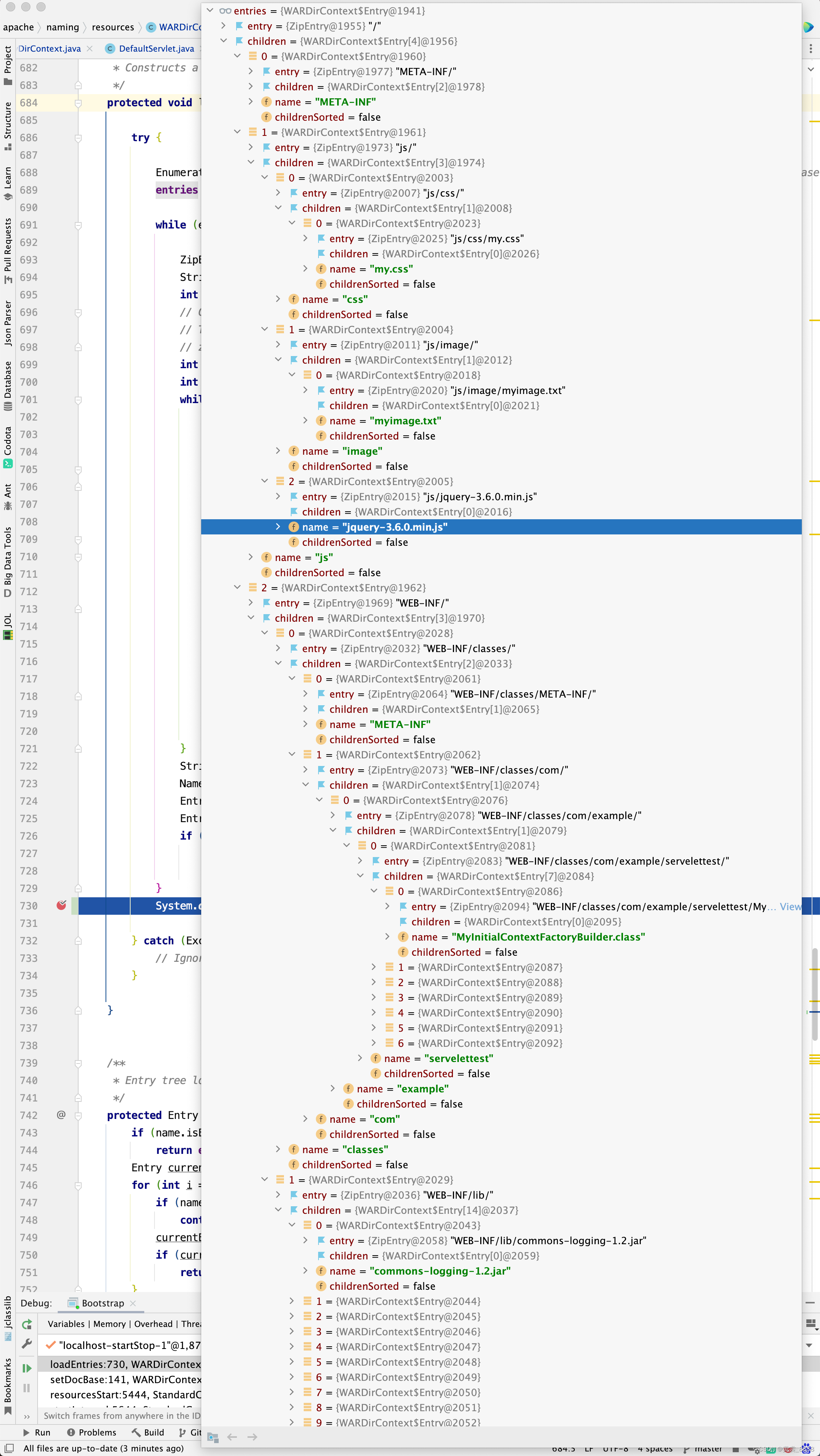This screenshot has height=1456, width=820.
Task: Click the Bootstrap tab in debug panel
Action: click(101, 1303)
